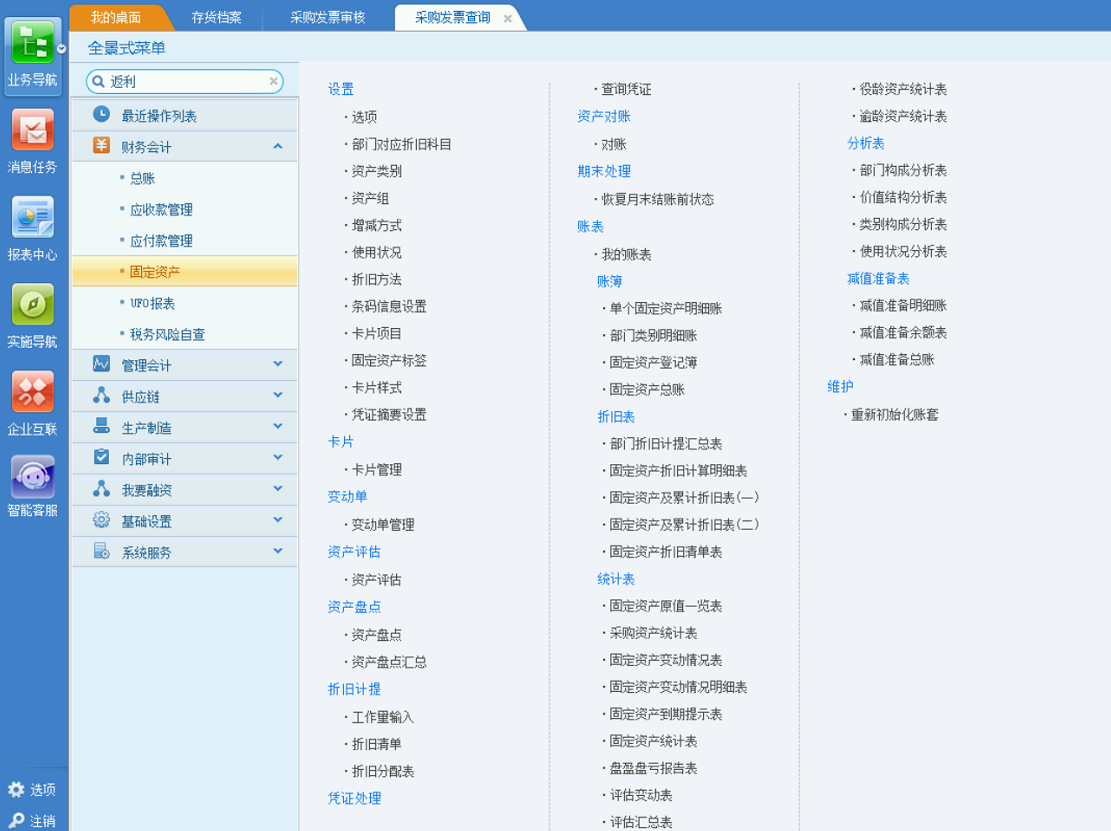This screenshot has height=831, width=1111.
Task: Select UFO报表 menu item
Action: tap(152, 303)
